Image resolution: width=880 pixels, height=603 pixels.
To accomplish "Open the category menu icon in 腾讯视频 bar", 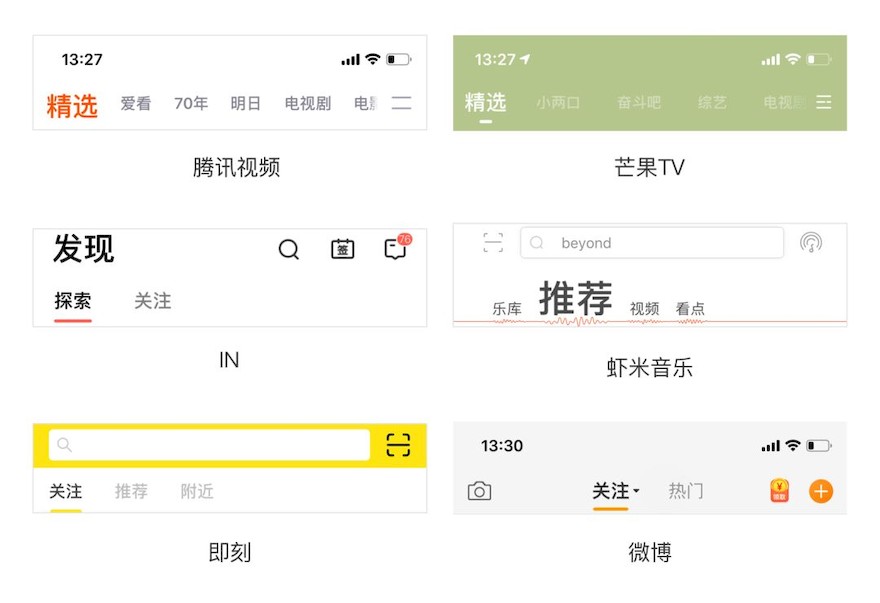I will 401,103.
